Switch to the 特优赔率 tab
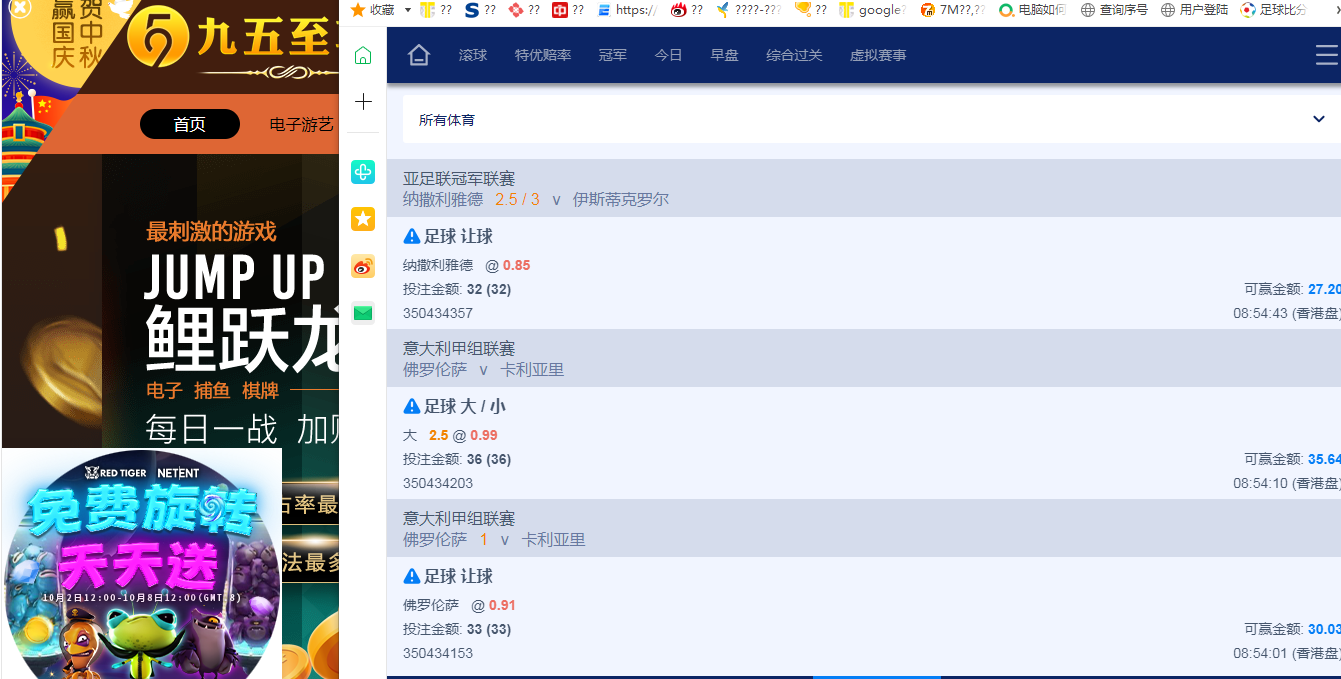Image resolution: width=1341 pixels, height=679 pixels. (543, 55)
